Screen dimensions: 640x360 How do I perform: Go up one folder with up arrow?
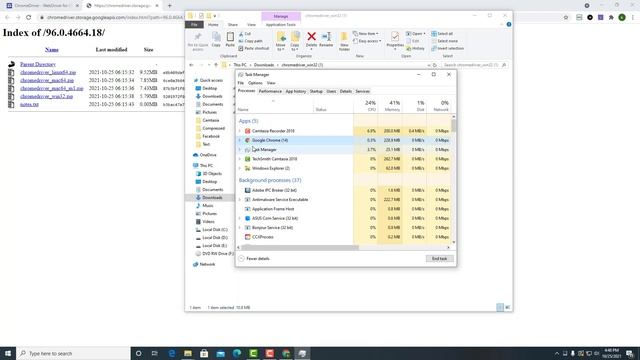coord(216,65)
